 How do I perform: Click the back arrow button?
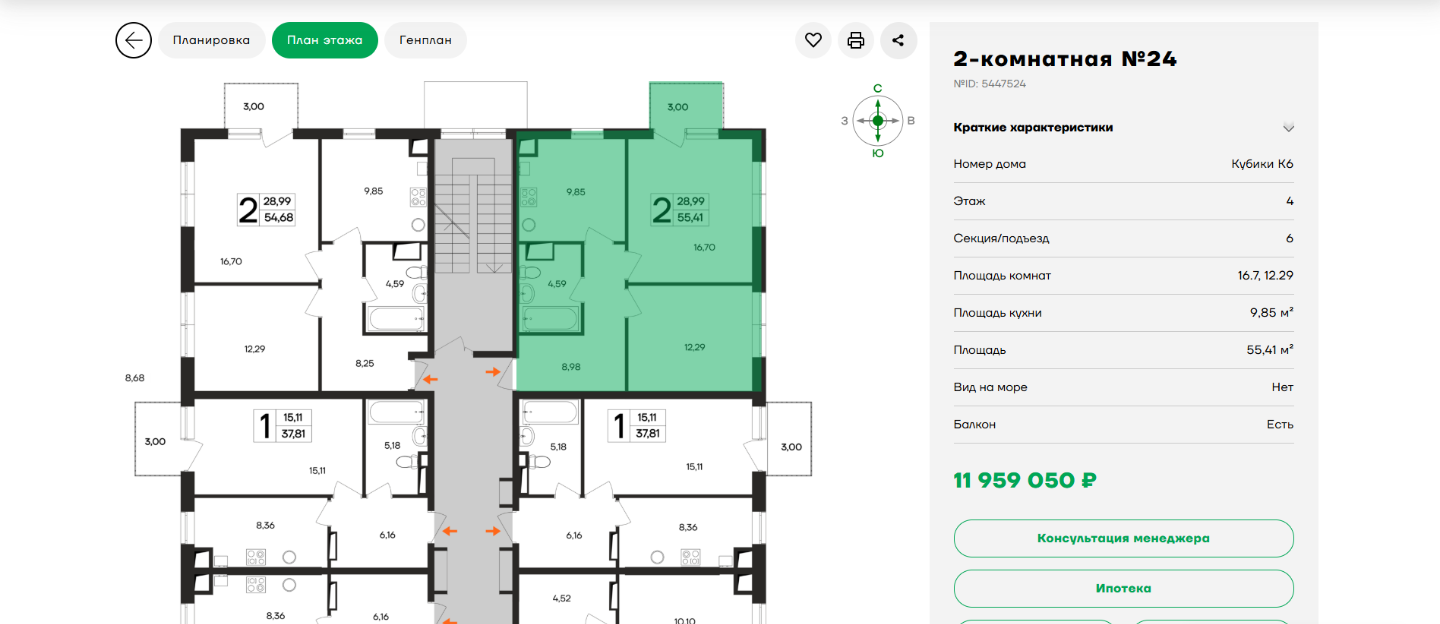(x=133, y=40)
